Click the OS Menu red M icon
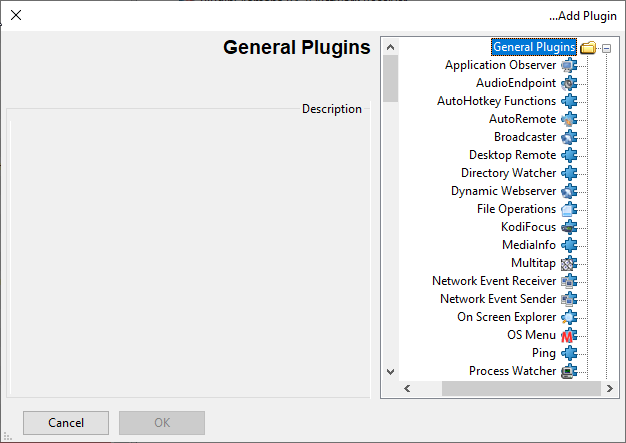The image size is (626, 443). tap(569, 335)
